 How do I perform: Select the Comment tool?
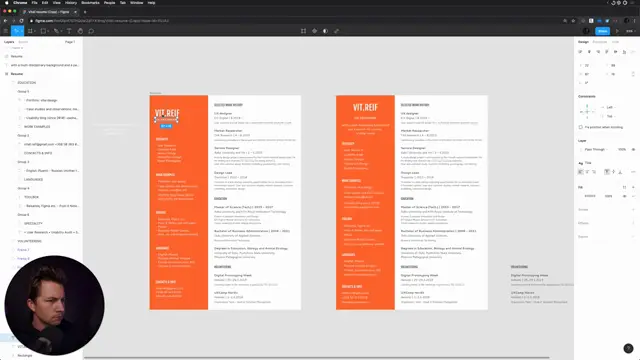point(91,31)
